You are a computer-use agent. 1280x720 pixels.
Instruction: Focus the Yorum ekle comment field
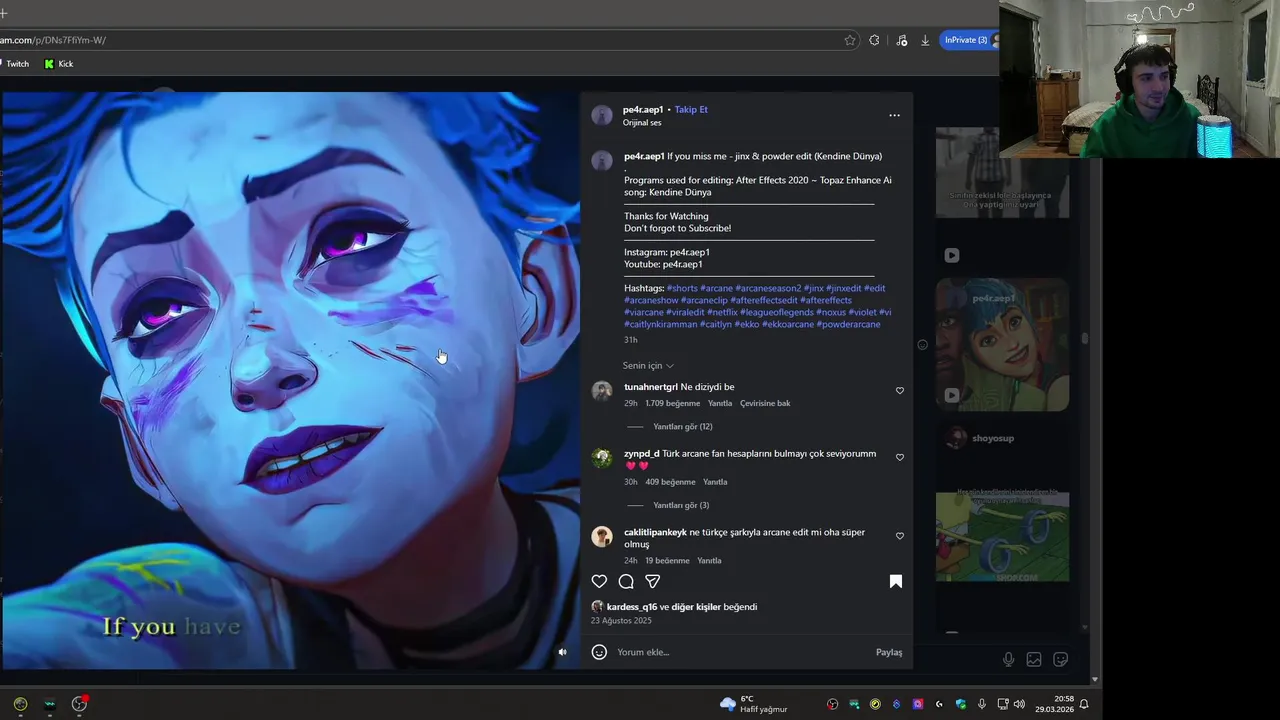point(740,652)
